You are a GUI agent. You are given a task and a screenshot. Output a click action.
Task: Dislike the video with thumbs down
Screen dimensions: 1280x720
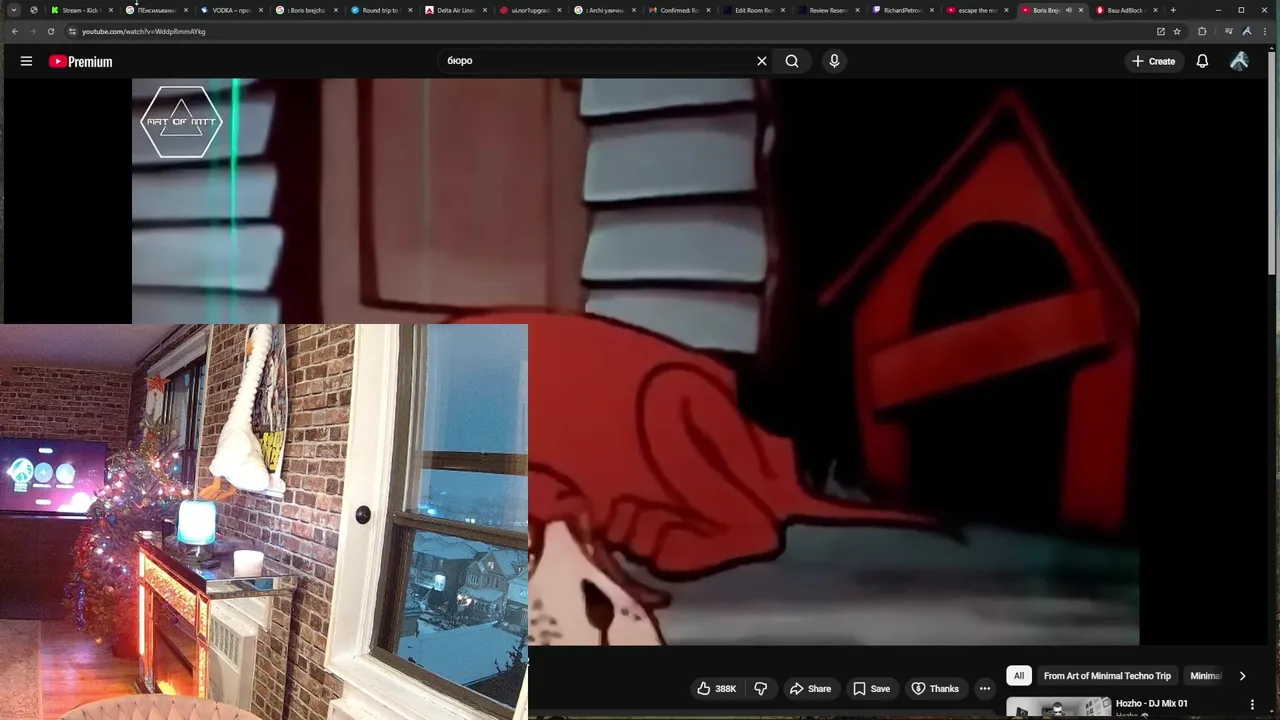tap(761, 688)
